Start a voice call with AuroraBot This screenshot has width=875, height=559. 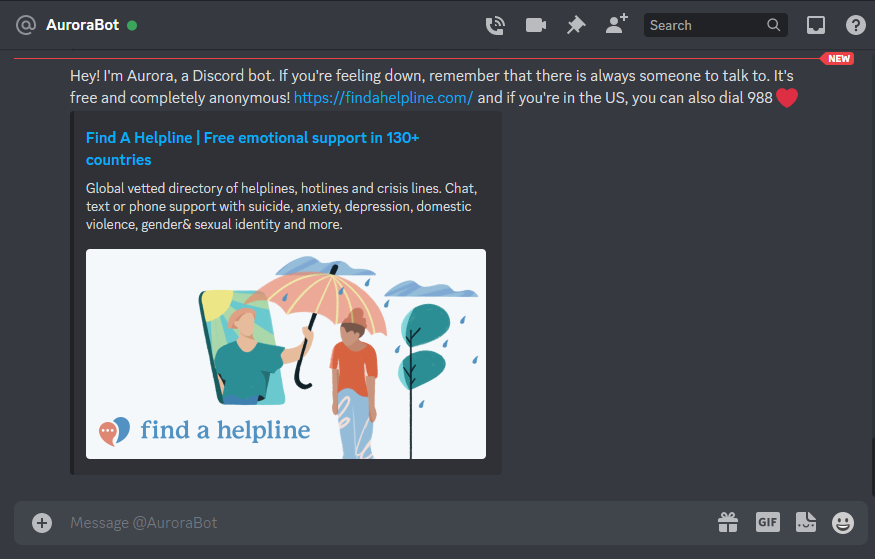point(495,25)
